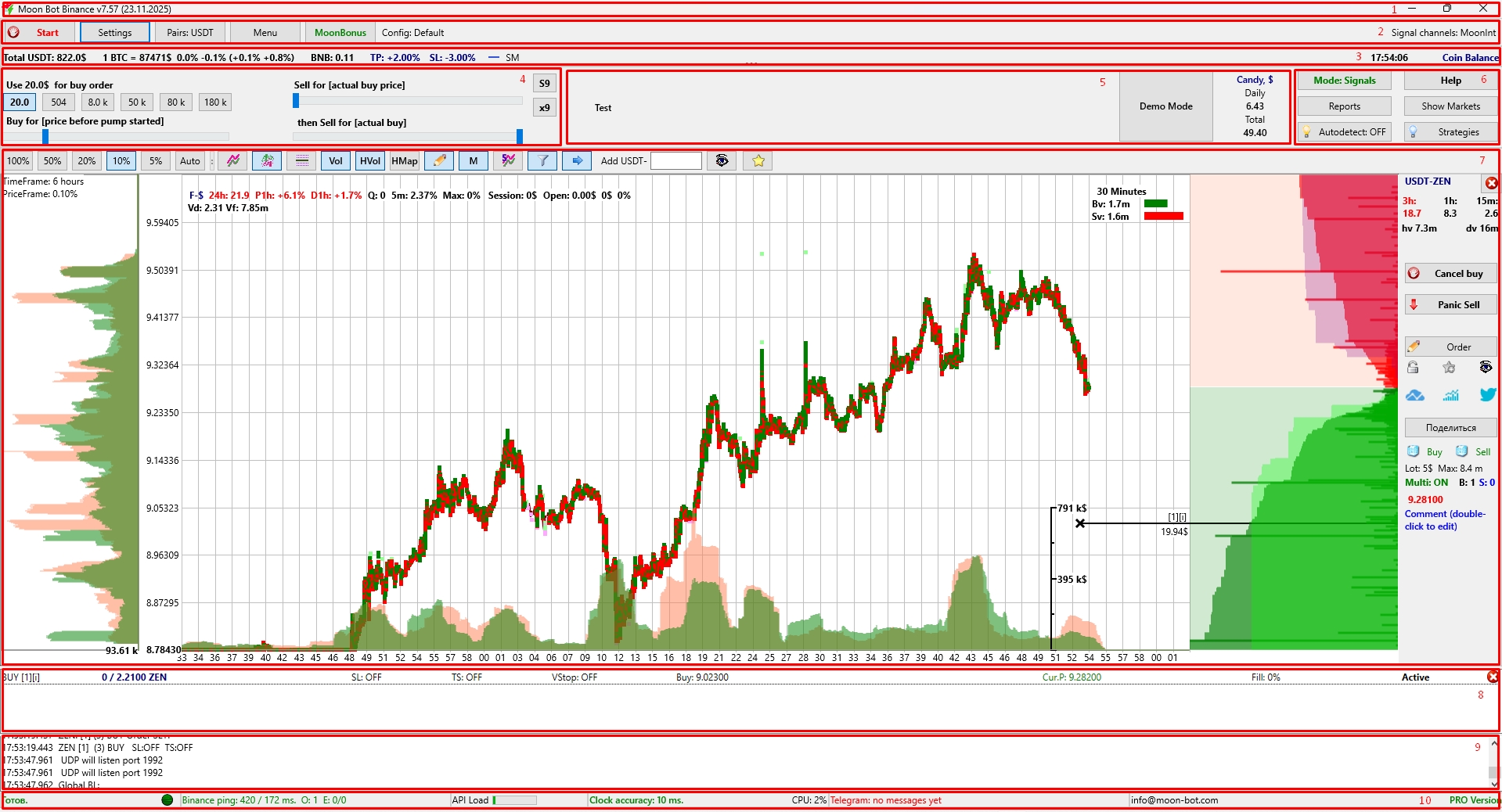Click the Cancel buy button
The height and width of the screenshot is (812, 1502).
point(1450,274)
